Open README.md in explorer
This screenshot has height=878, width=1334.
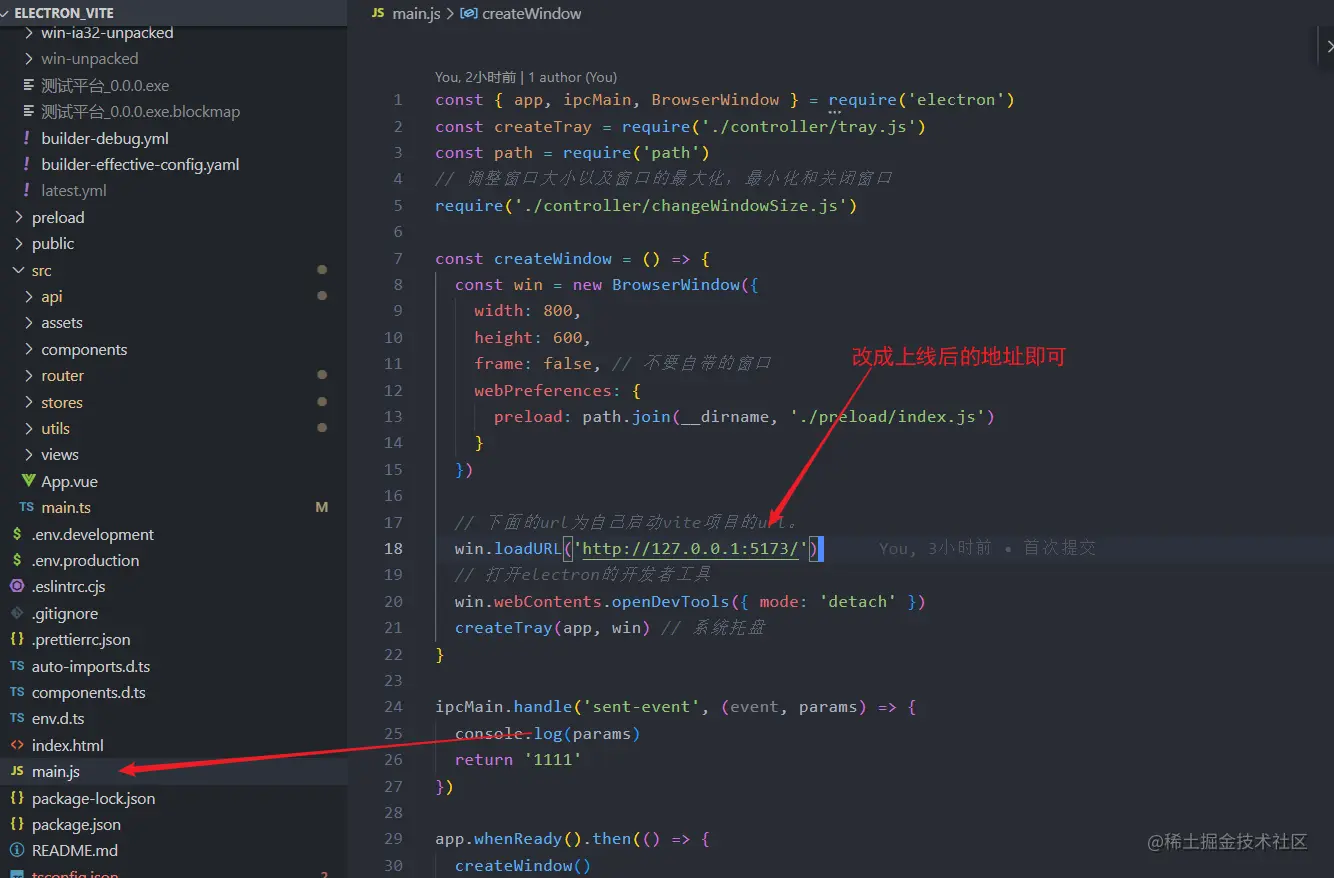[x=74, y=851]
